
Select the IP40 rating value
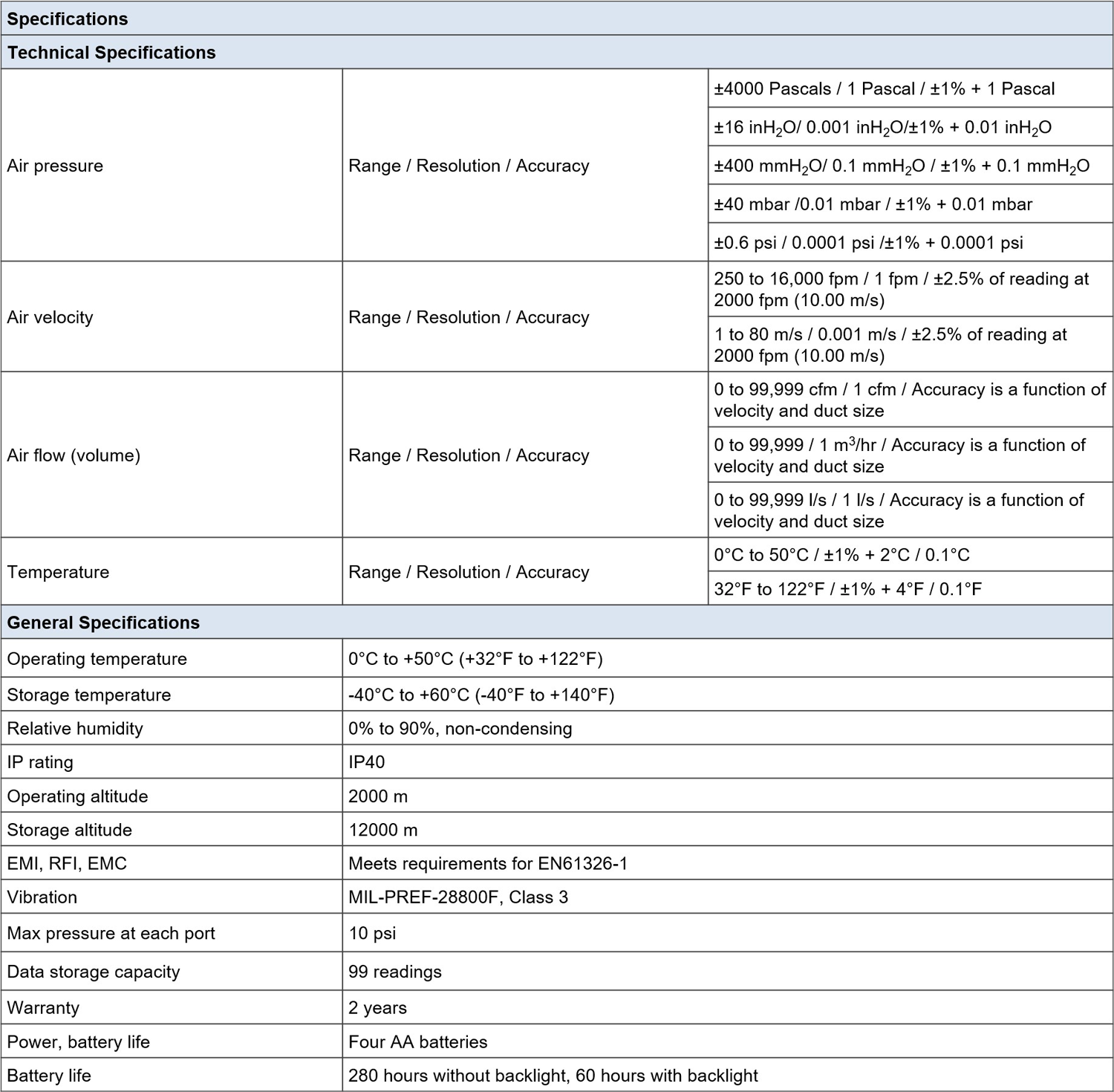click(367, 762)
